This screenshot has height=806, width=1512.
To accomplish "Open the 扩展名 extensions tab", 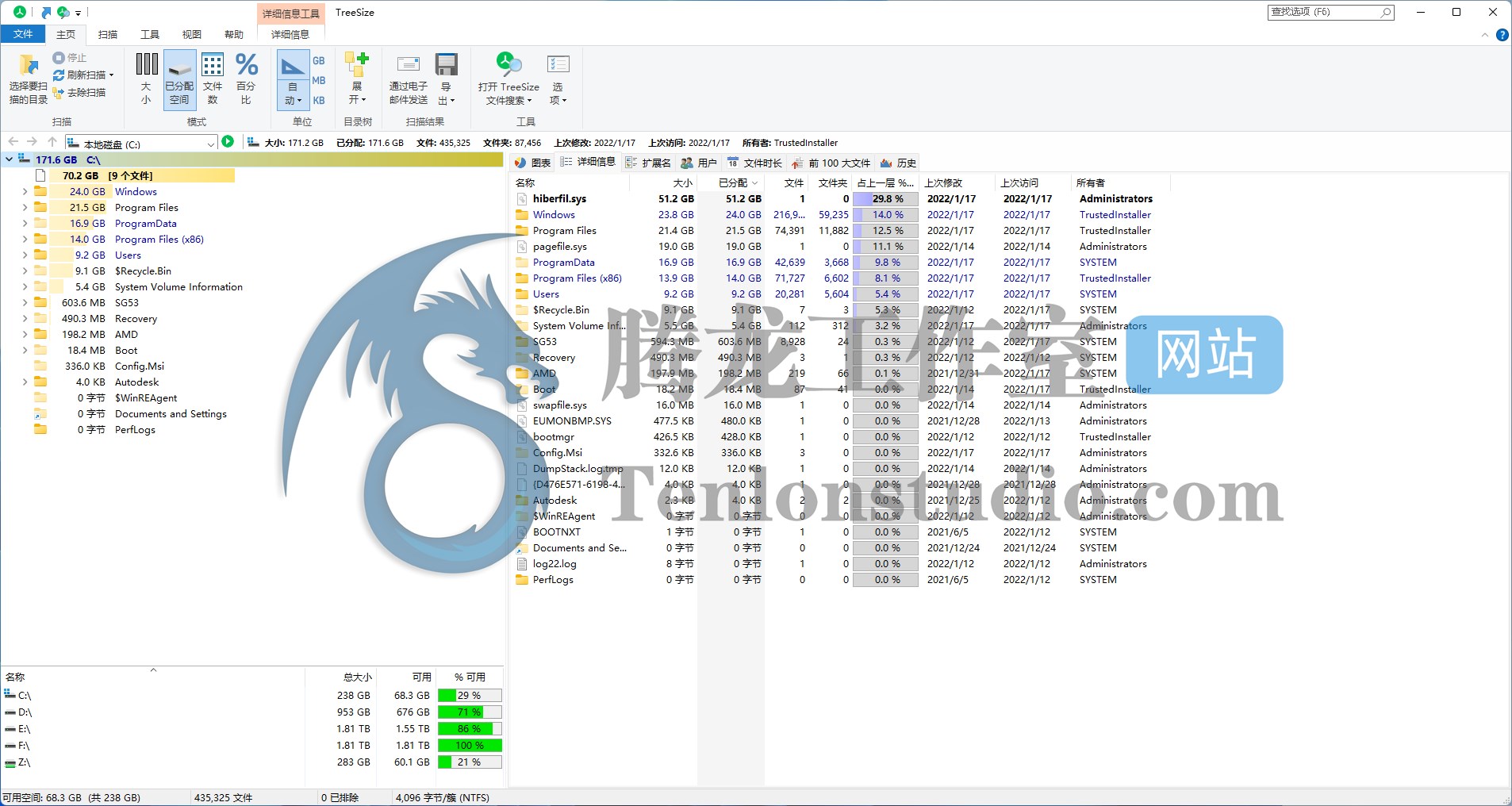I will 648,163.
